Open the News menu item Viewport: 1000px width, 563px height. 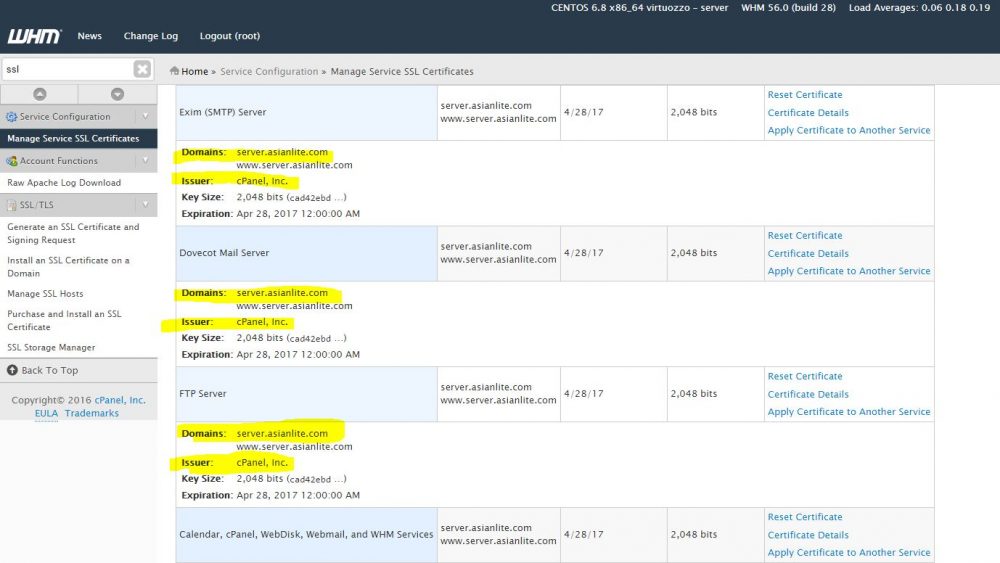[89, 36]
